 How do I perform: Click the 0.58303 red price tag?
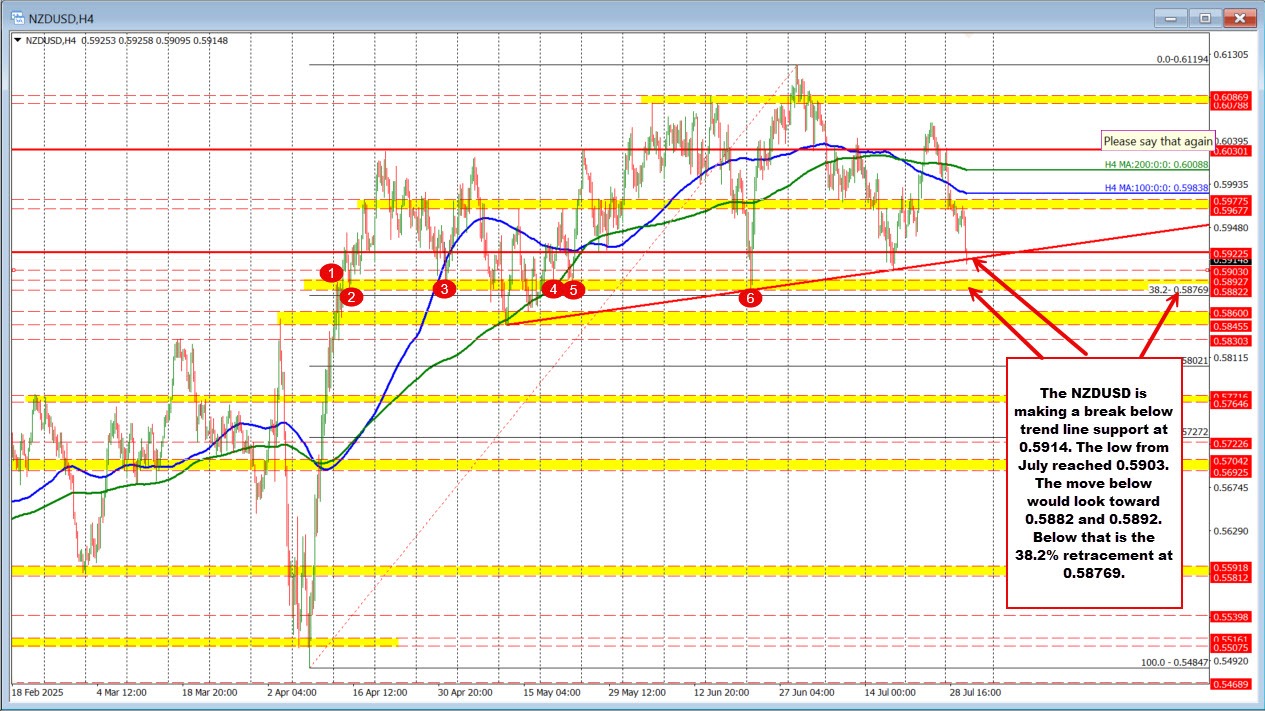click(1230, 341)
